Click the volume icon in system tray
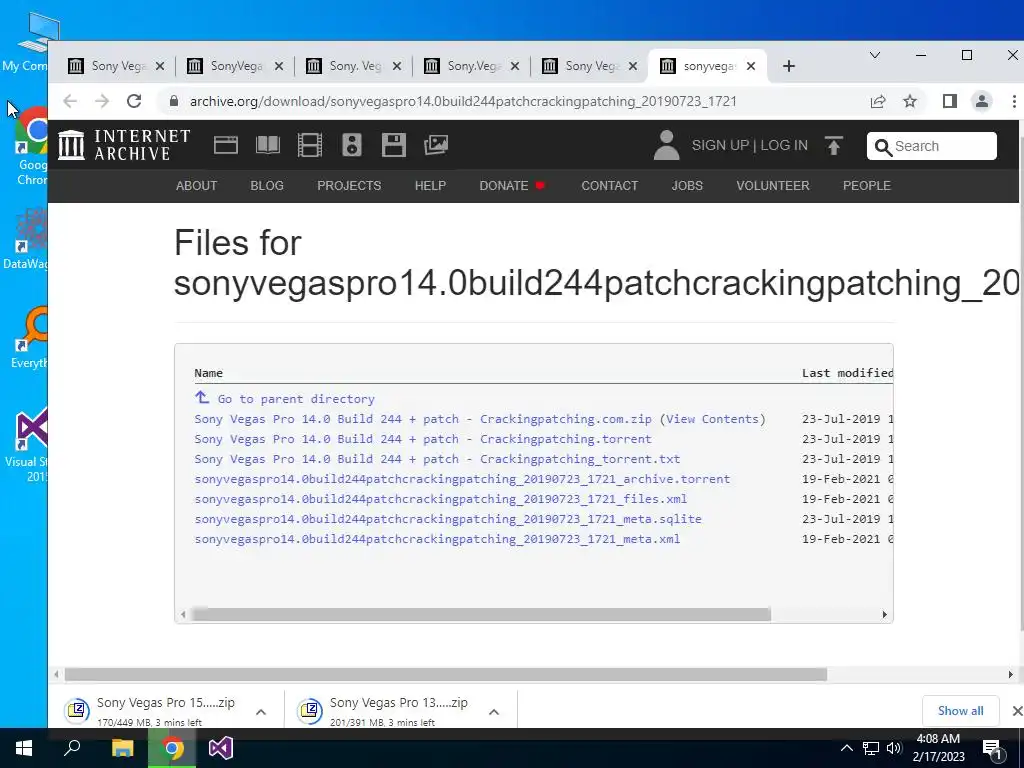This screenshot has height=768, width=1024. (894, 748)
